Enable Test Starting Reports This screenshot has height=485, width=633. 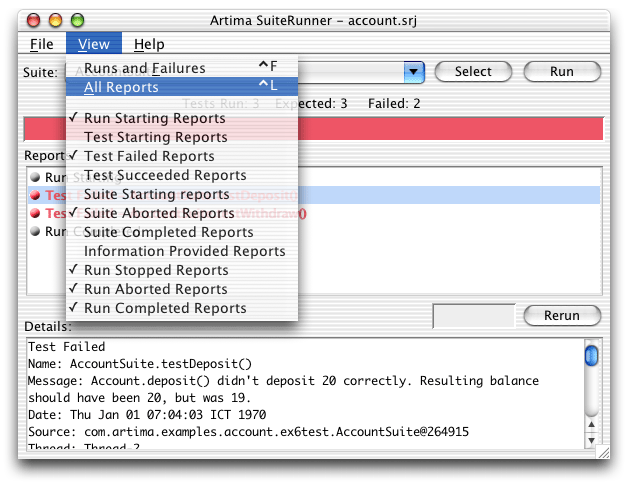tap(182, 137)
